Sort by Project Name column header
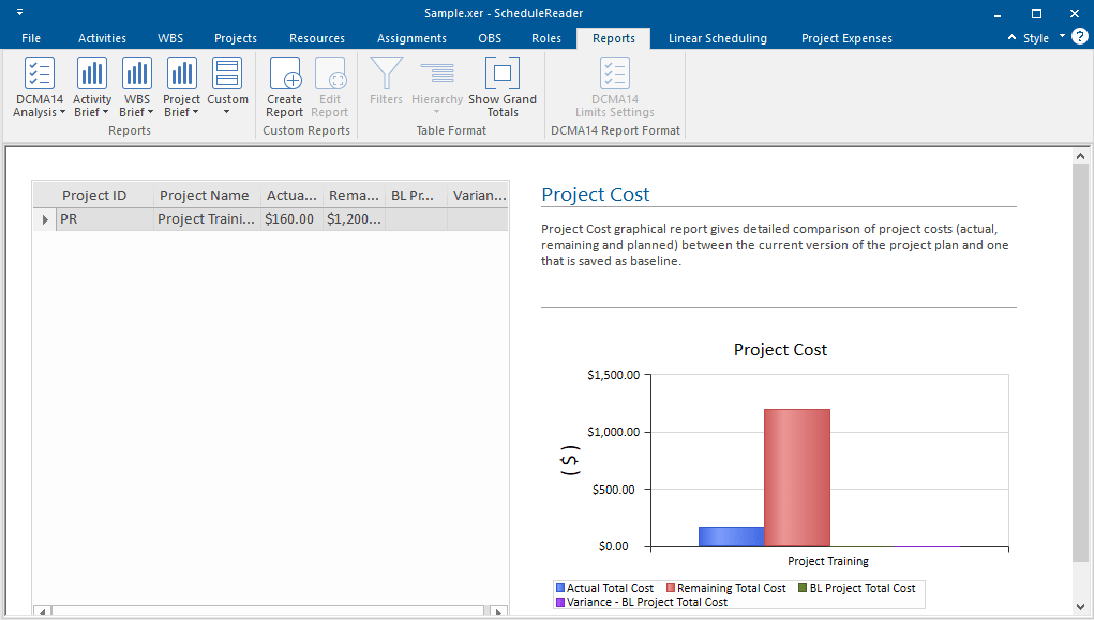 point(205,195)
